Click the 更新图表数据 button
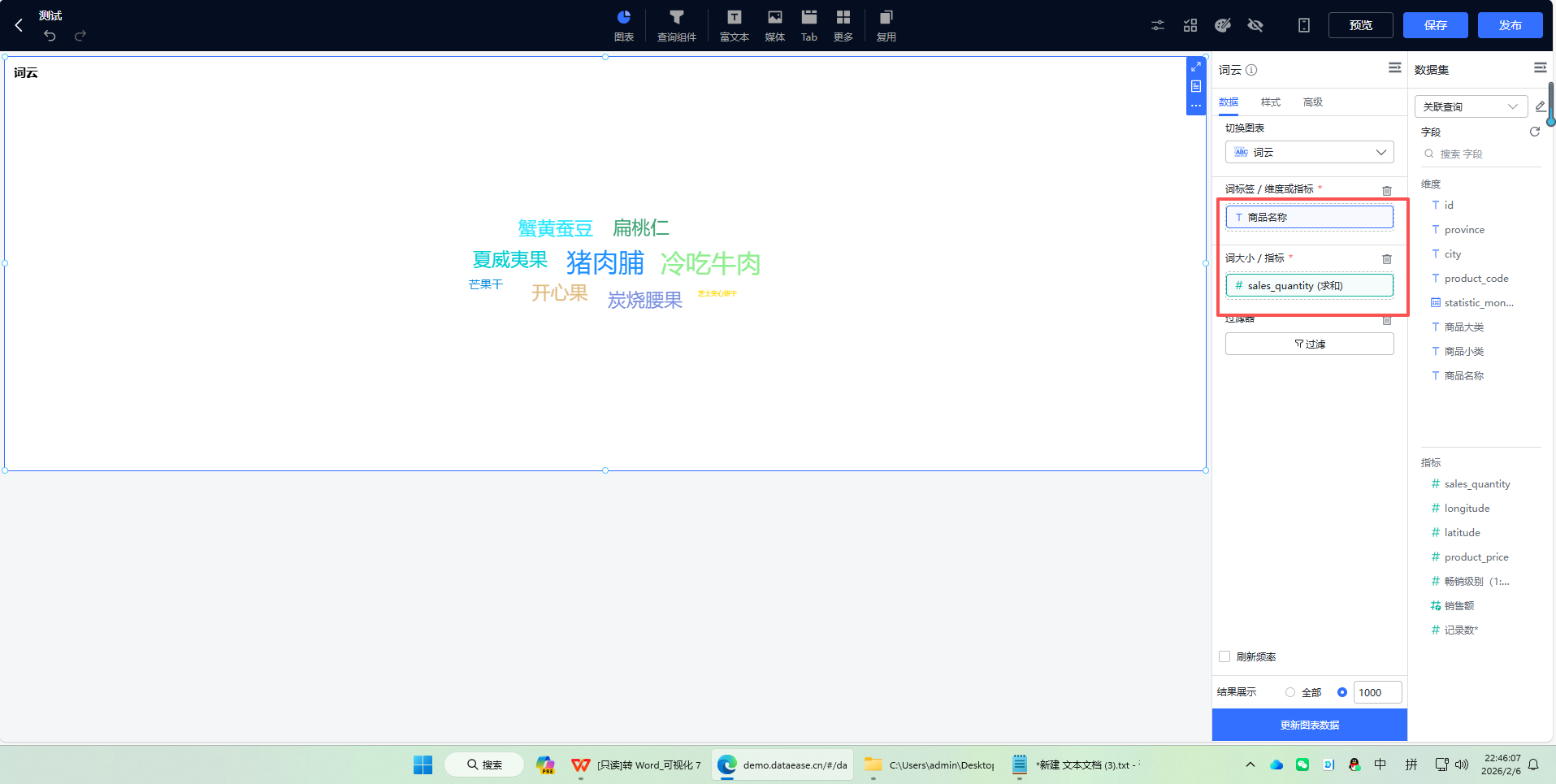The image size is (1556, 784). (1309, 725)
